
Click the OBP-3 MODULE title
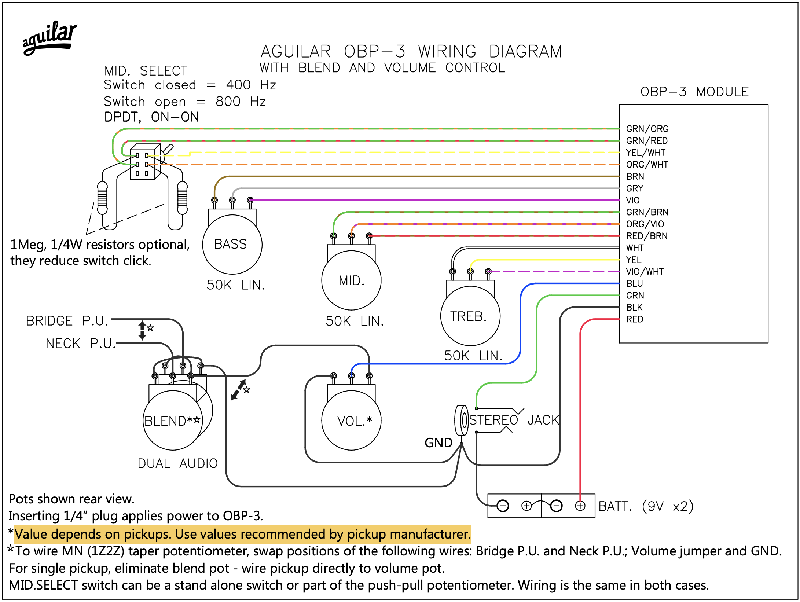pyautogui.click(x=694, y=92)
